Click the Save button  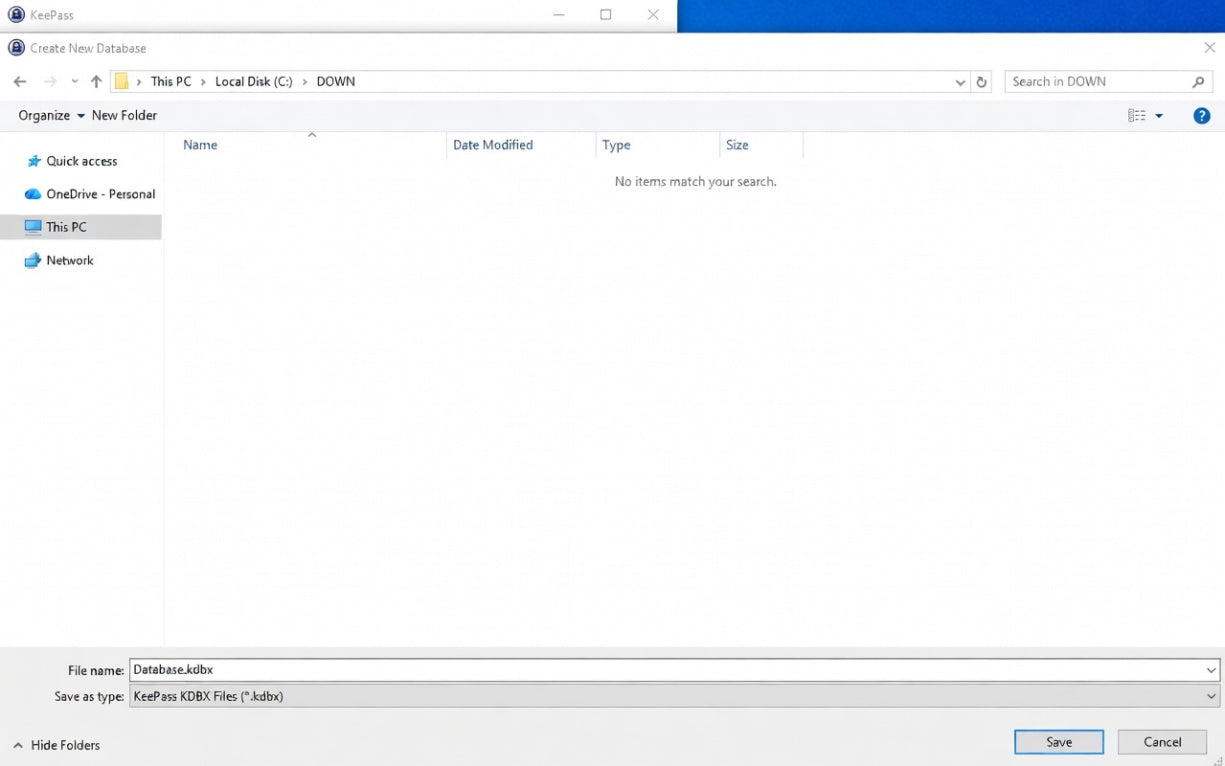point(1059,742)
